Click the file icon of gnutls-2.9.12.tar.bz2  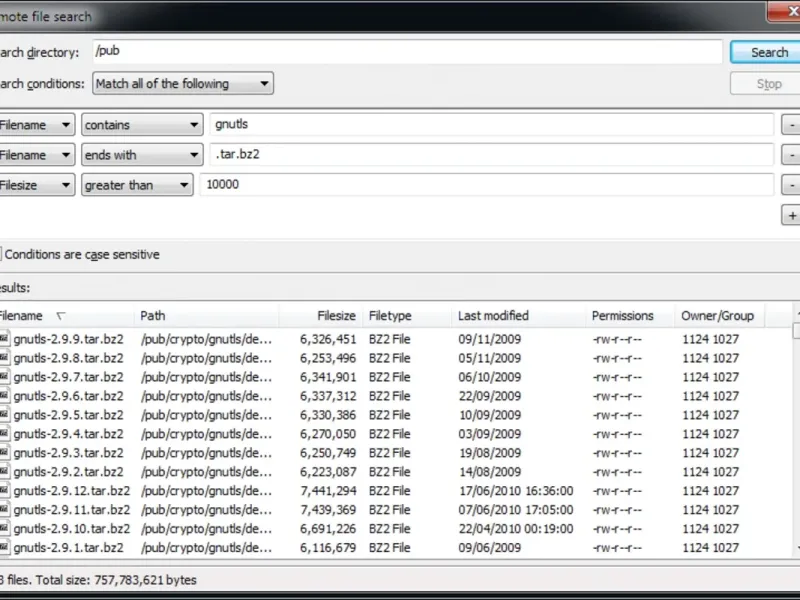5,490
